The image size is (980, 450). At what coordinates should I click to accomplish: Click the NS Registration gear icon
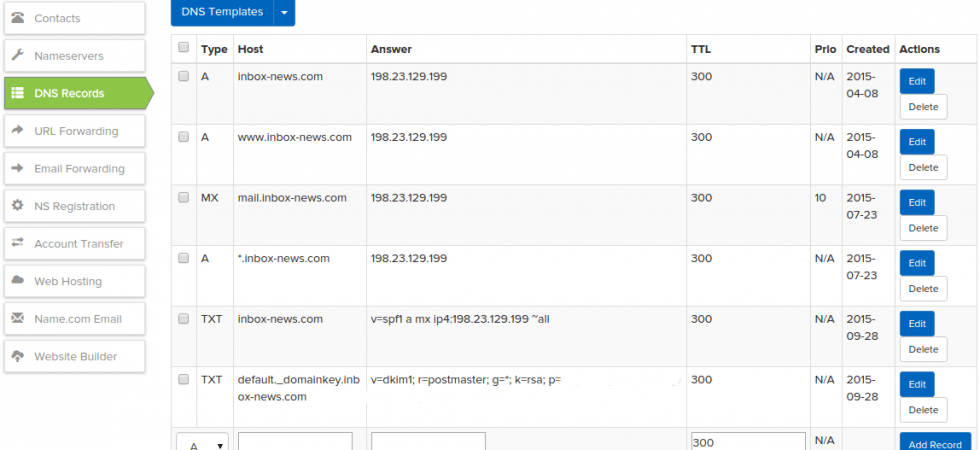18,206
